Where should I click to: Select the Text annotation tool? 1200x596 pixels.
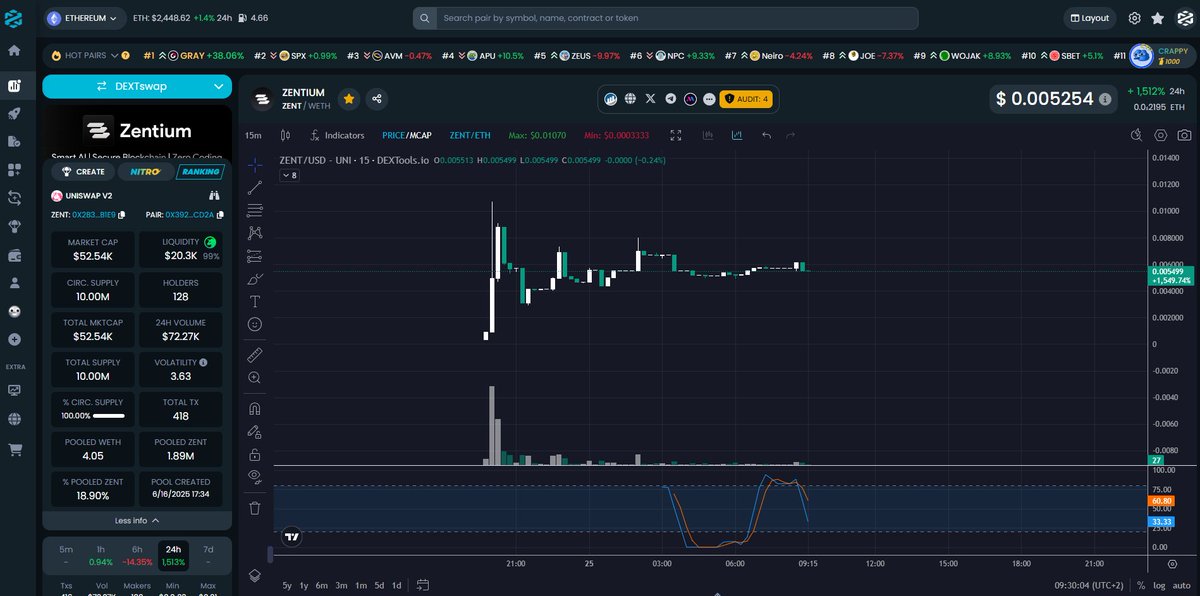point(255,301)
